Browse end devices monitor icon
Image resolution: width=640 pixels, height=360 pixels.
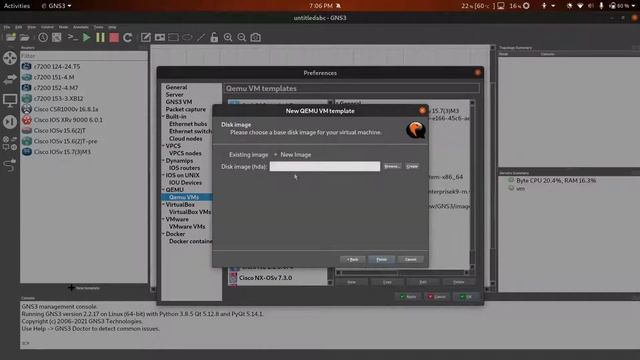click(x=10, y=100)
